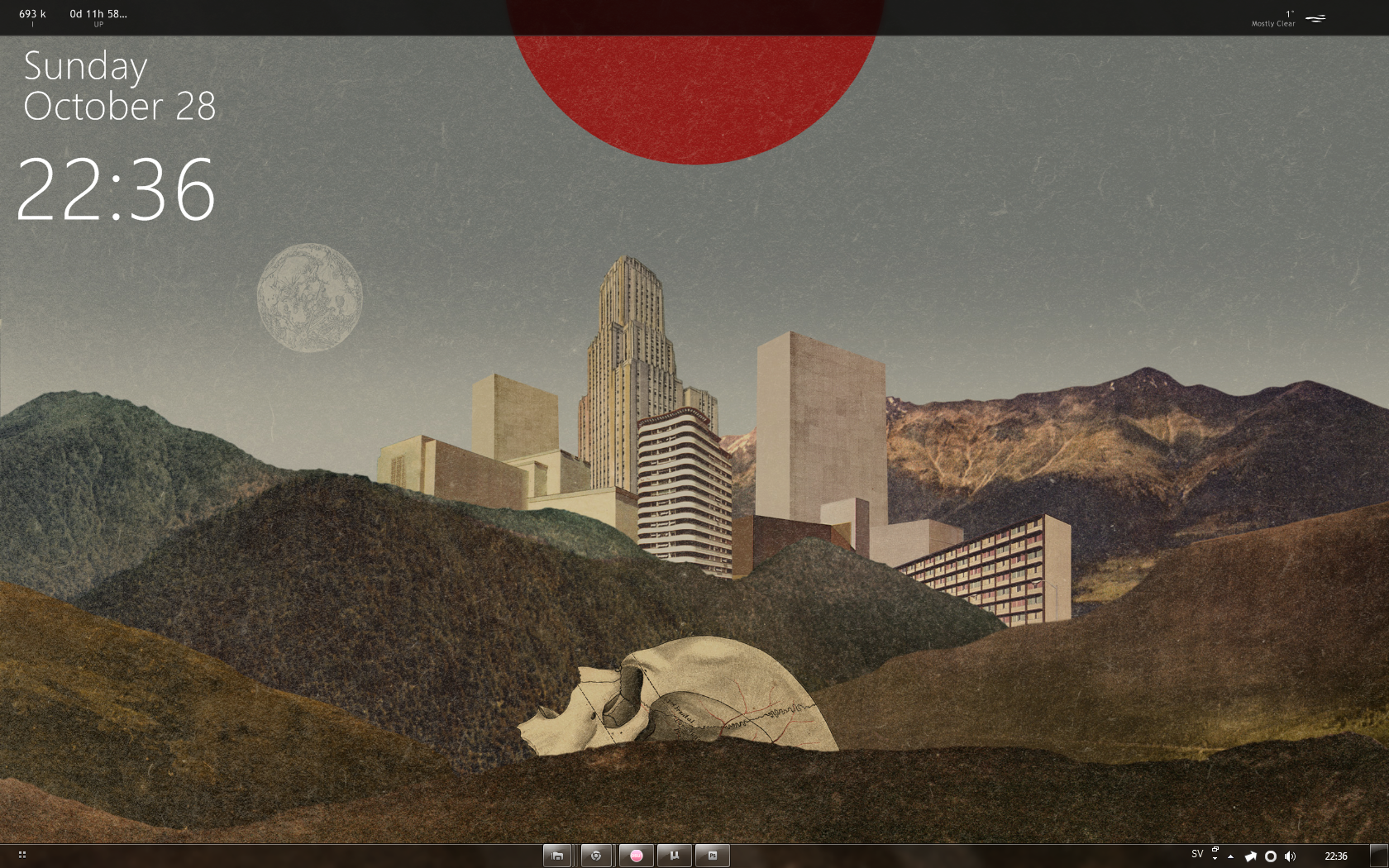Open uTorrent from the taskbar
This screenshot has width=1389, height=868.
(674, 856)
